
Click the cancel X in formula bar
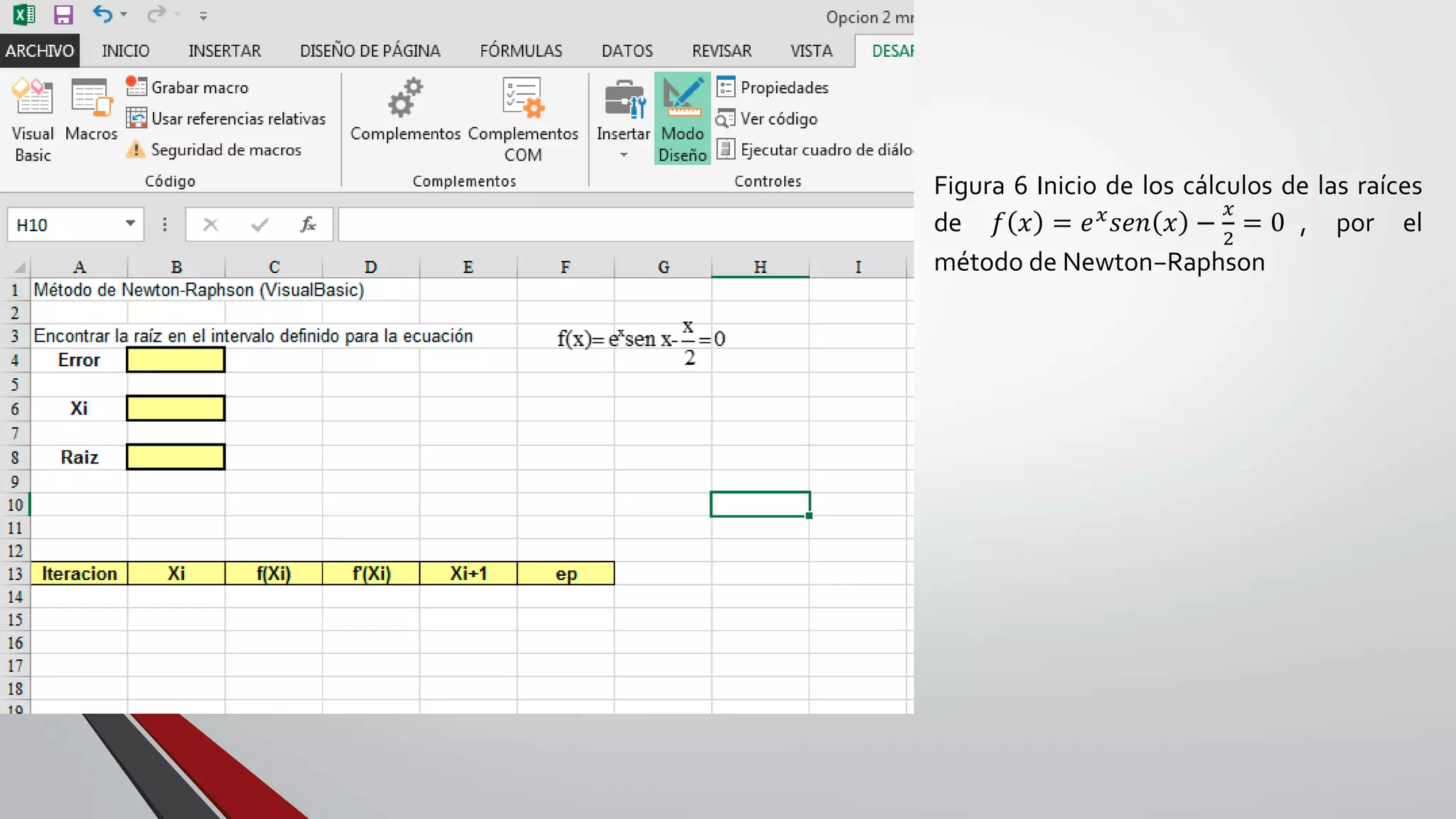[x=210, y=225]
